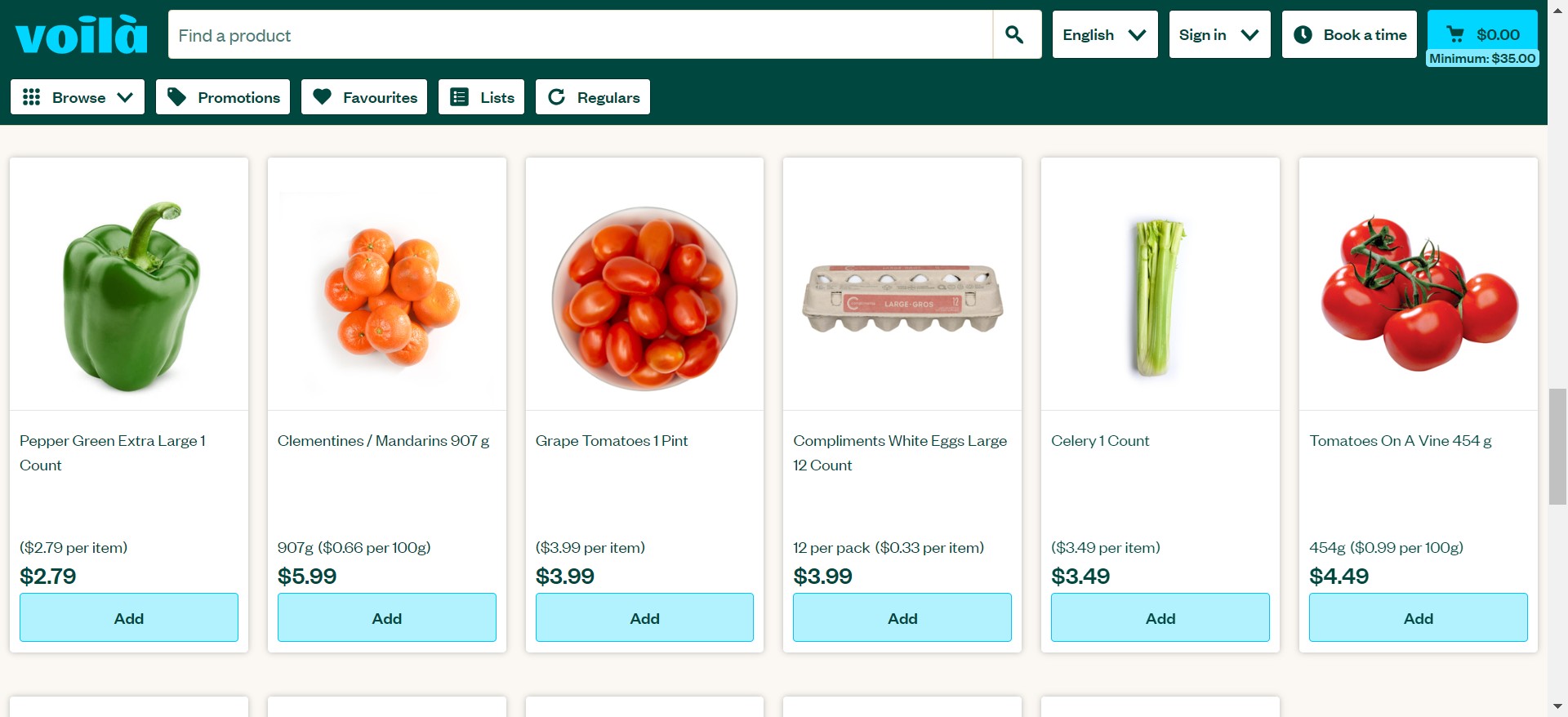Add Compliments White Eggs to cart
The image size is (1568, 717).
(x=902, y=618)
